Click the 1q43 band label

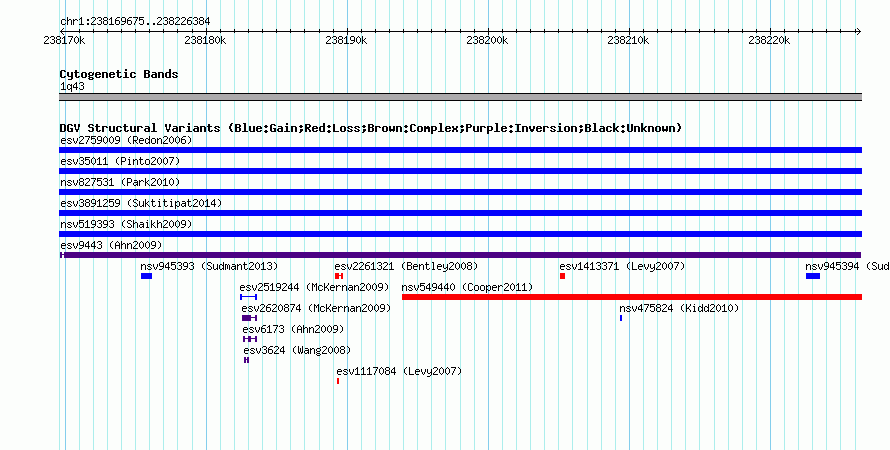(72, 86)
